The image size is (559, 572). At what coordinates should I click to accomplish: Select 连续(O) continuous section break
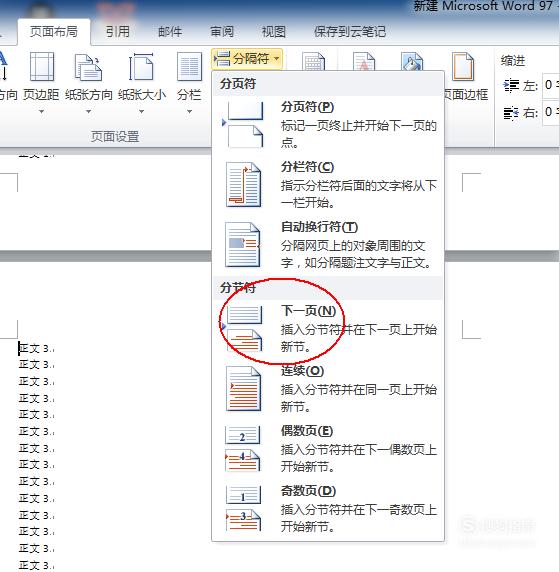pyautogui.click(x=328, y=389)
